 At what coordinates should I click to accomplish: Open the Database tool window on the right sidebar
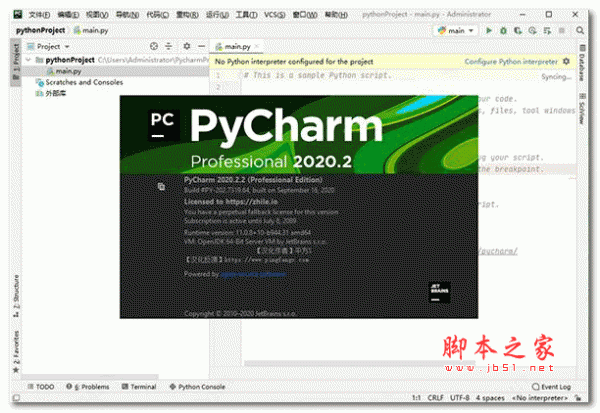coord(582,63)
